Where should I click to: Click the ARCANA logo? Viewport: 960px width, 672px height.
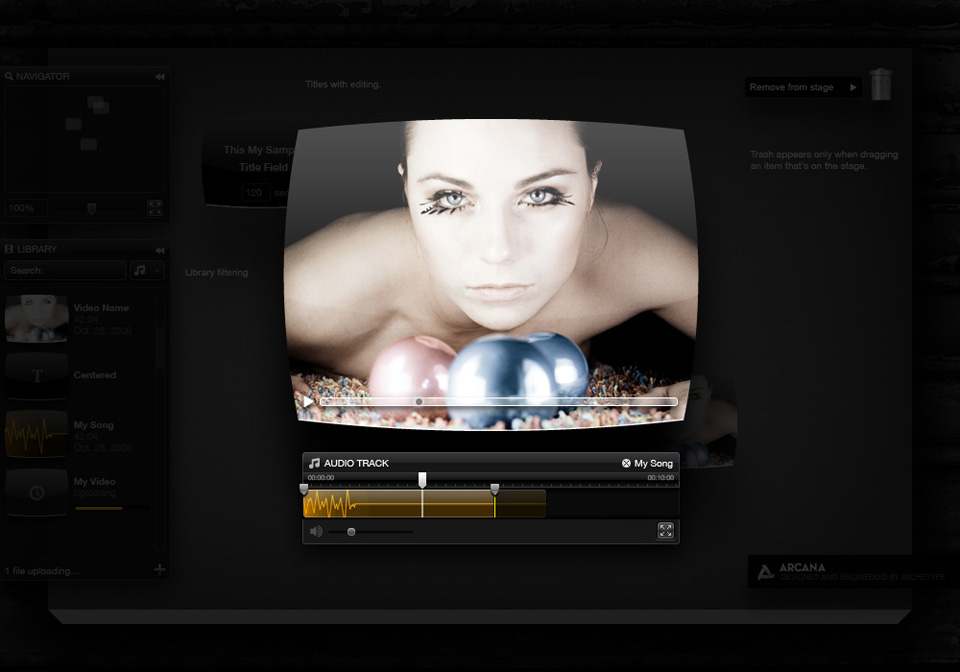765,572
